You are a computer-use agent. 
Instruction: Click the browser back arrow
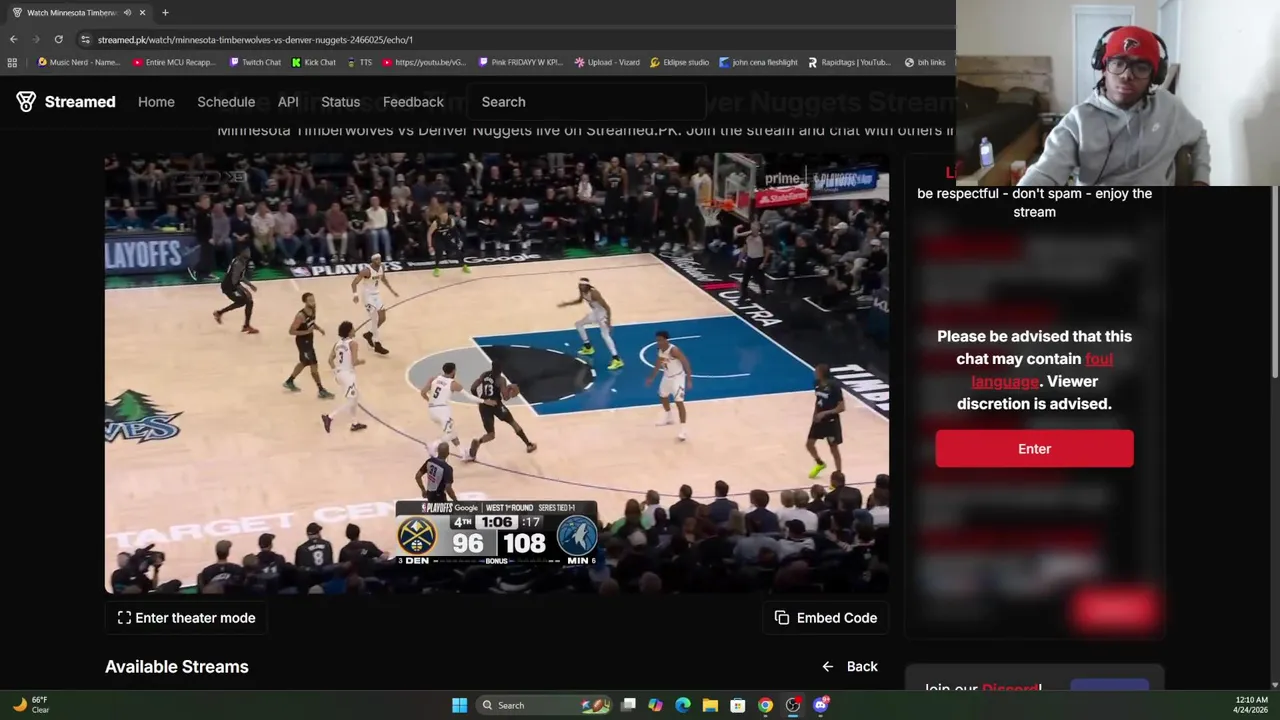pos(13,39)
